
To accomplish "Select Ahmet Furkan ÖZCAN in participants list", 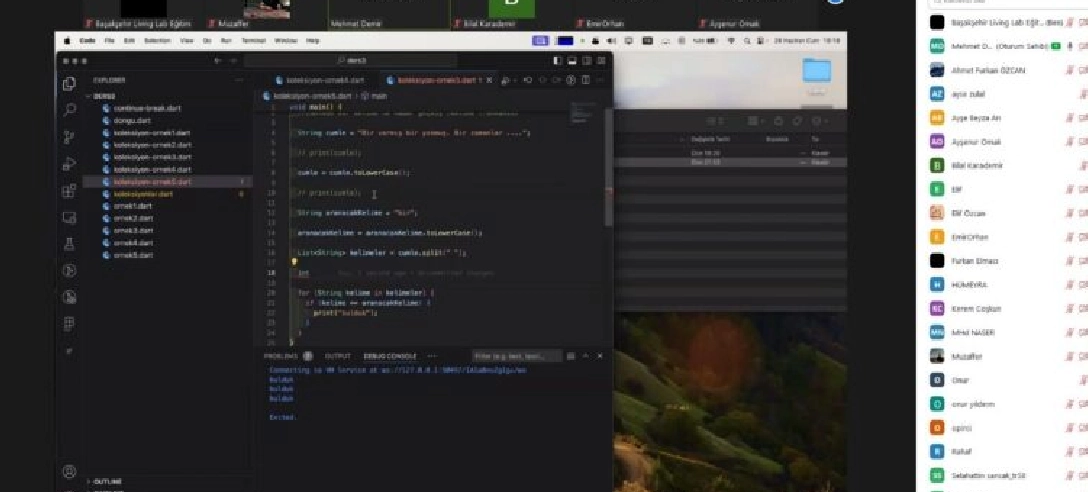I will click(x=1001, y=70).
